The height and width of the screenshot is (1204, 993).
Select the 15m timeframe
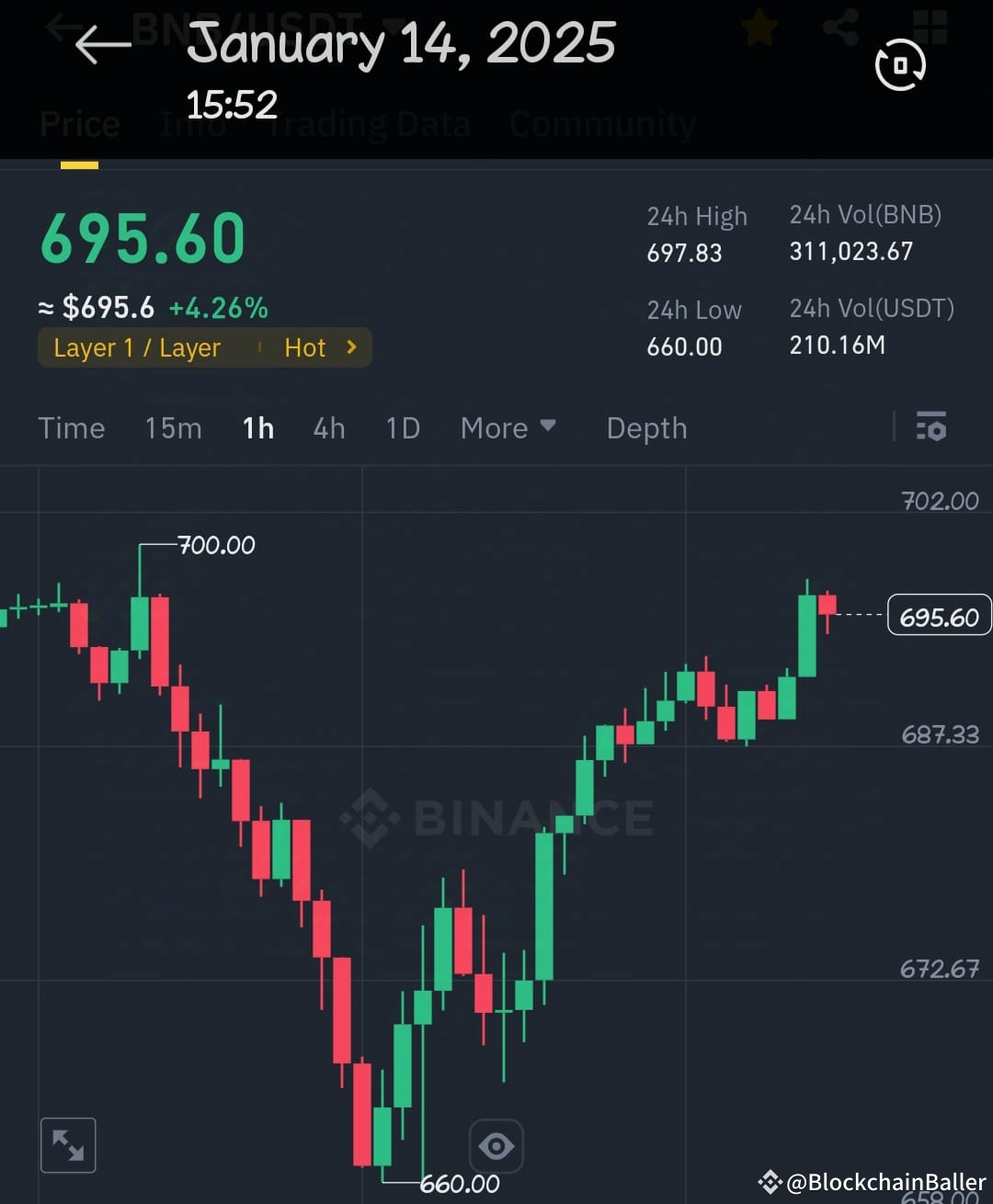[173, 427]
